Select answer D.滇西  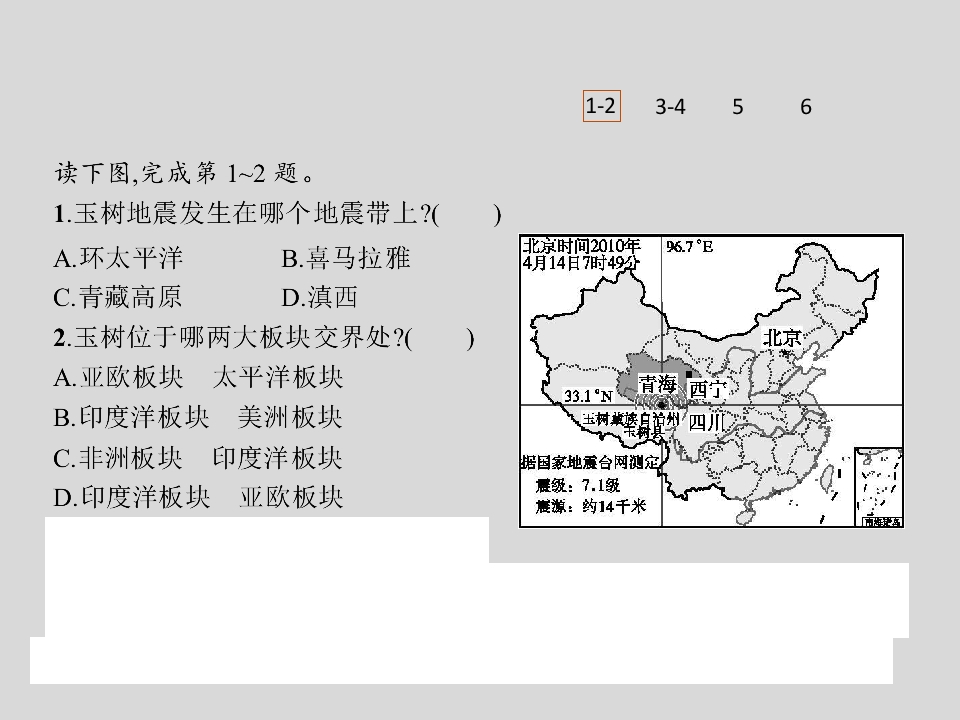click(319, 298)
